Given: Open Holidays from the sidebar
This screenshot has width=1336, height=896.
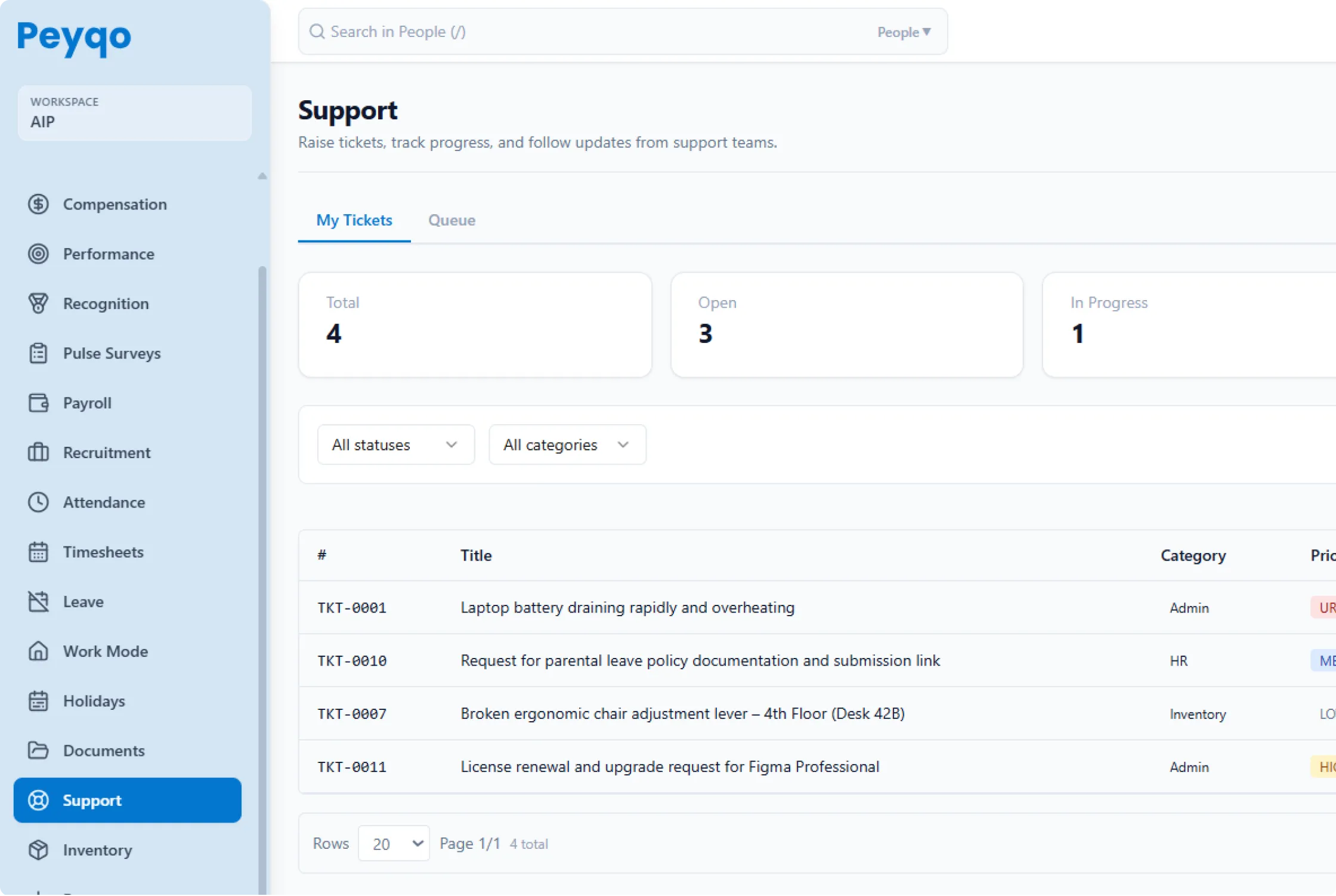Looking at the screenshot, I should point(127,701).
